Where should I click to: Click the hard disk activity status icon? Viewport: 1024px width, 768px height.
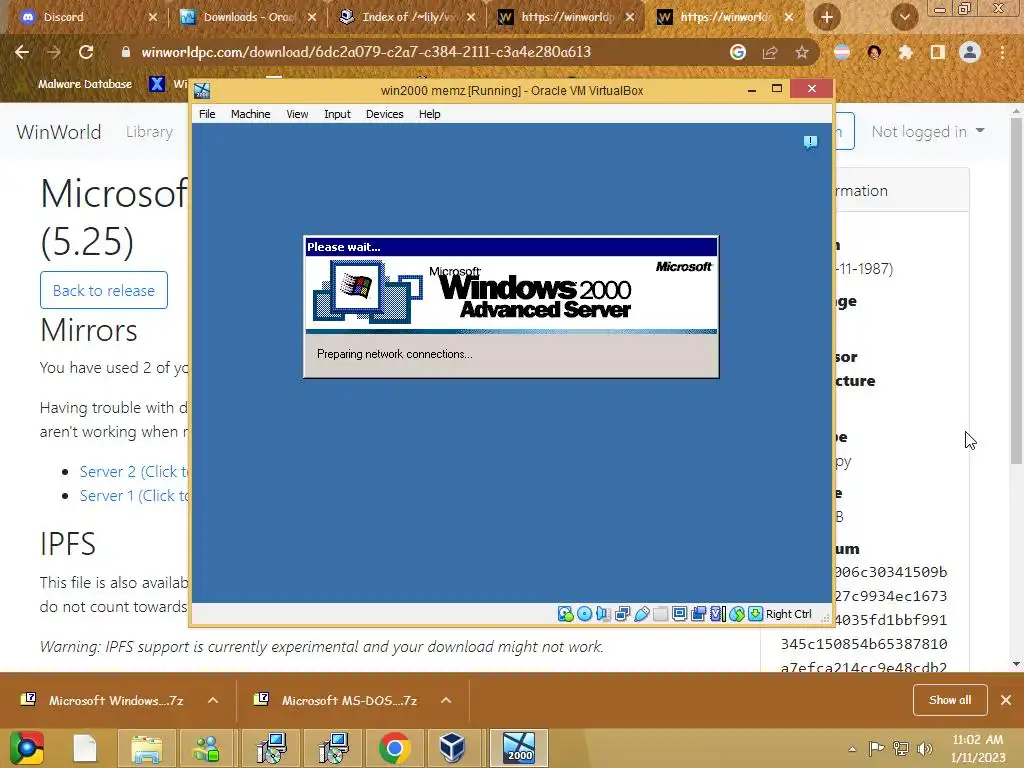tap(566, 614)
